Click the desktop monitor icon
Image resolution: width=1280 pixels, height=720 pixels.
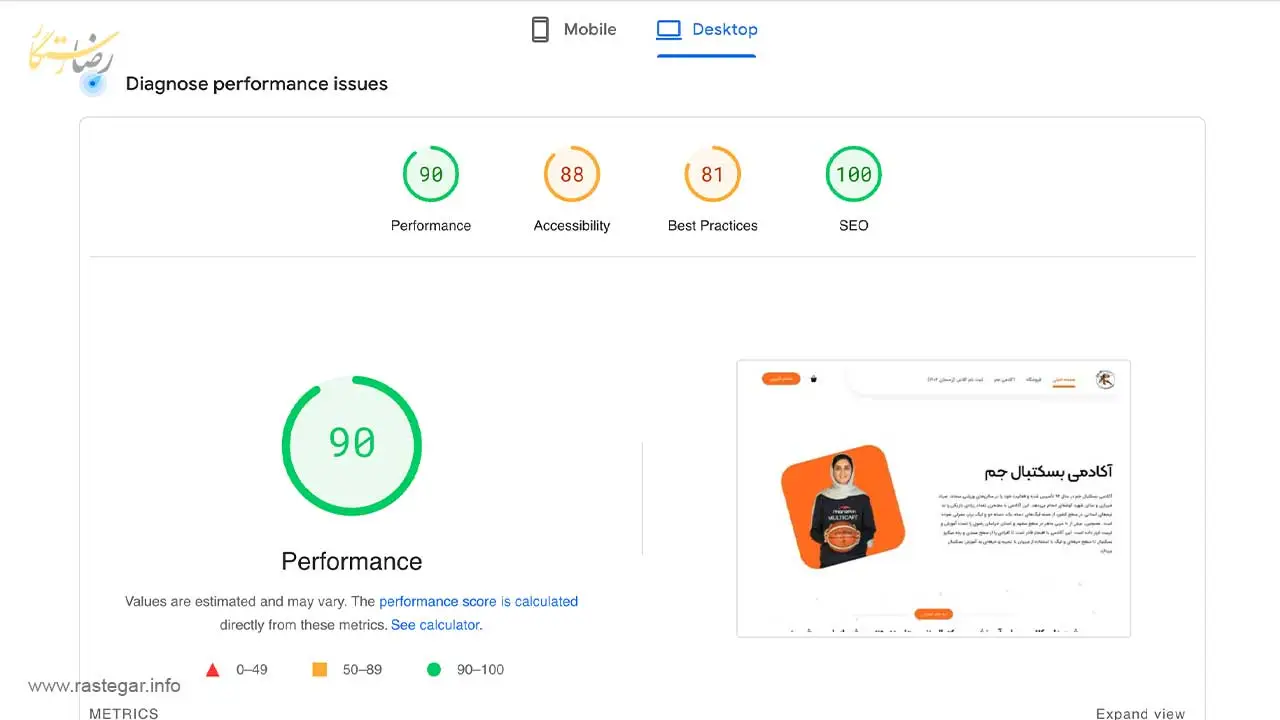point(668,30)
